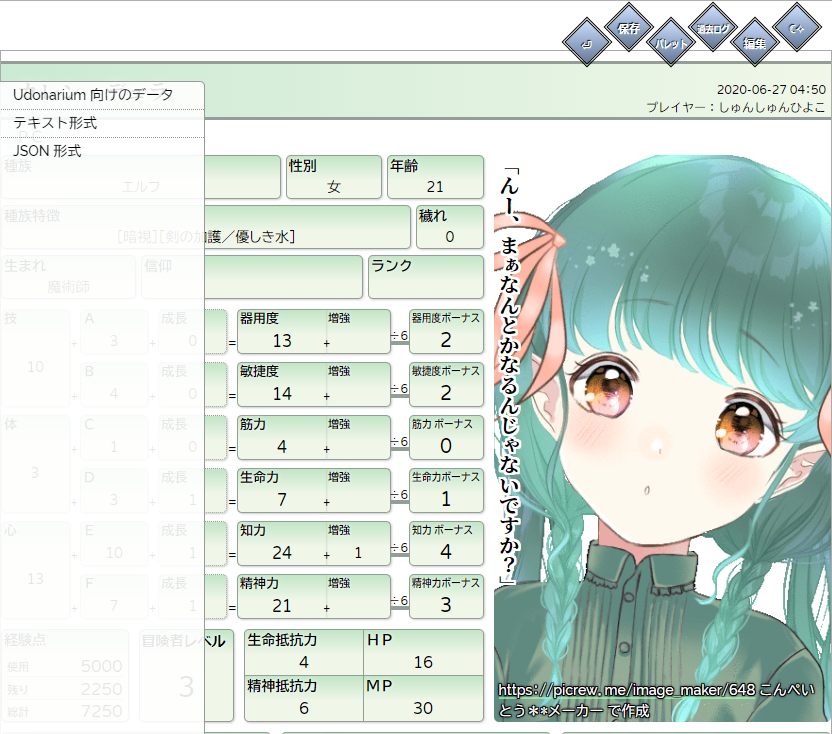
Task: Choose Udonarium 向けのデータ from the menu
Action: pos(102,95)
